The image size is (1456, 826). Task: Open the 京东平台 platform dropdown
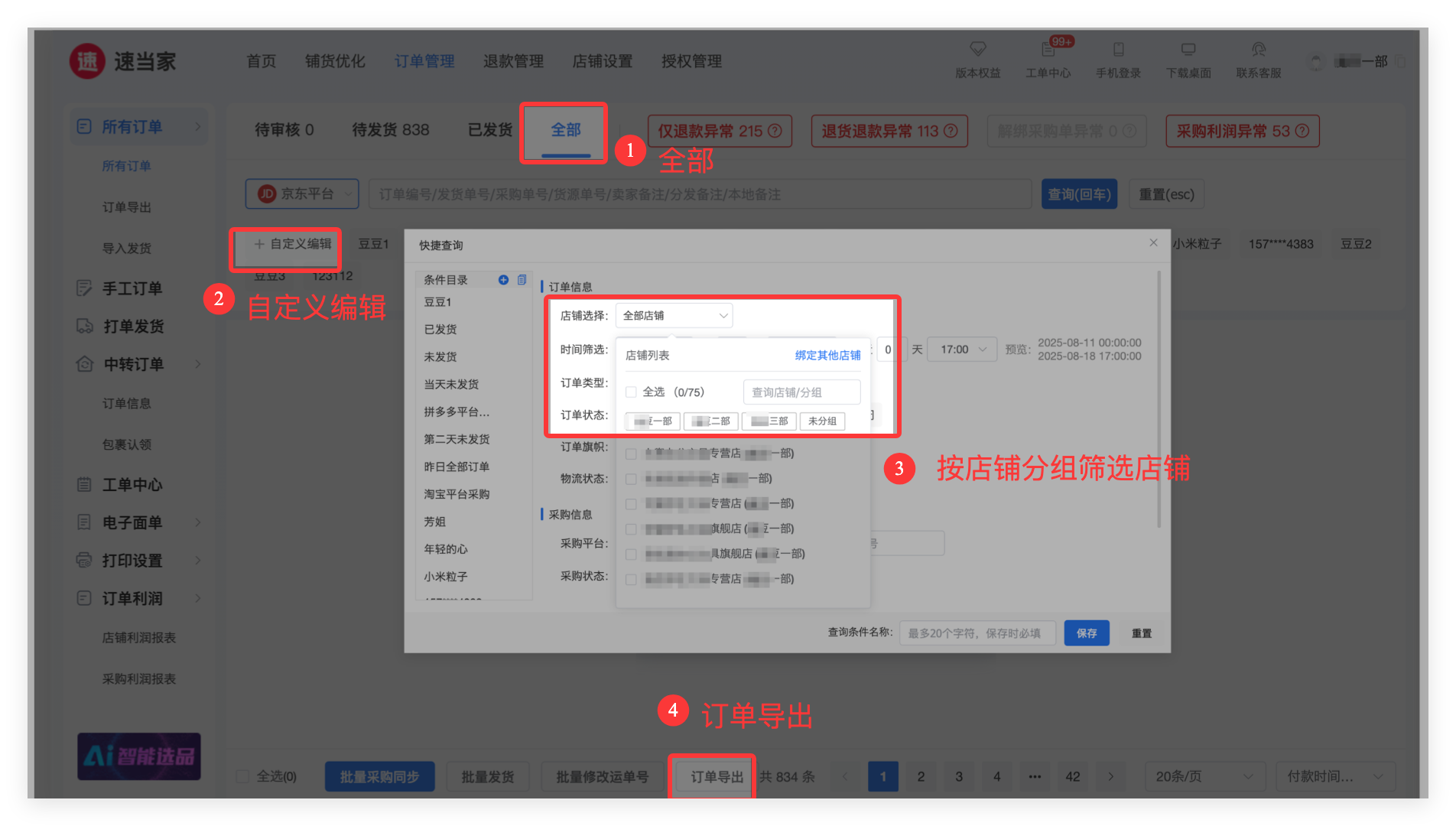(x=302, y=194)
